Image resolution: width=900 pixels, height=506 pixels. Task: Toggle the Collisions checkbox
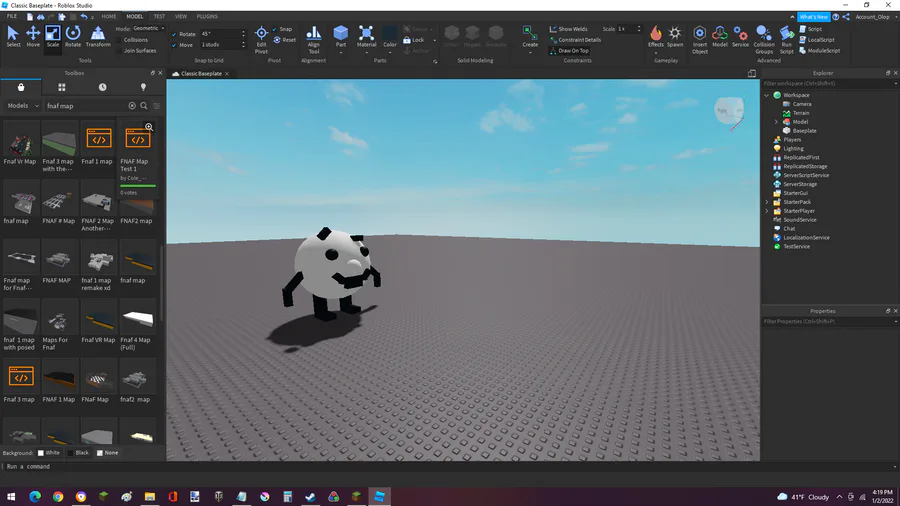click(119, 40)
